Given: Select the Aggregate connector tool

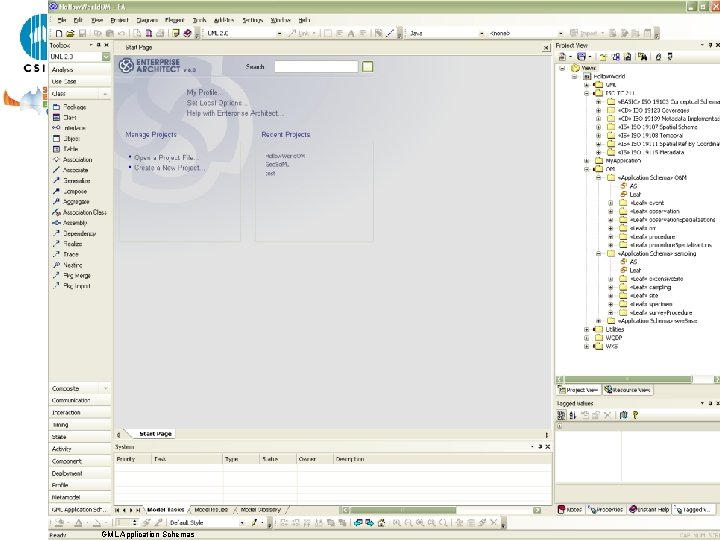Looking at the screenshot, I should [71, 202].
